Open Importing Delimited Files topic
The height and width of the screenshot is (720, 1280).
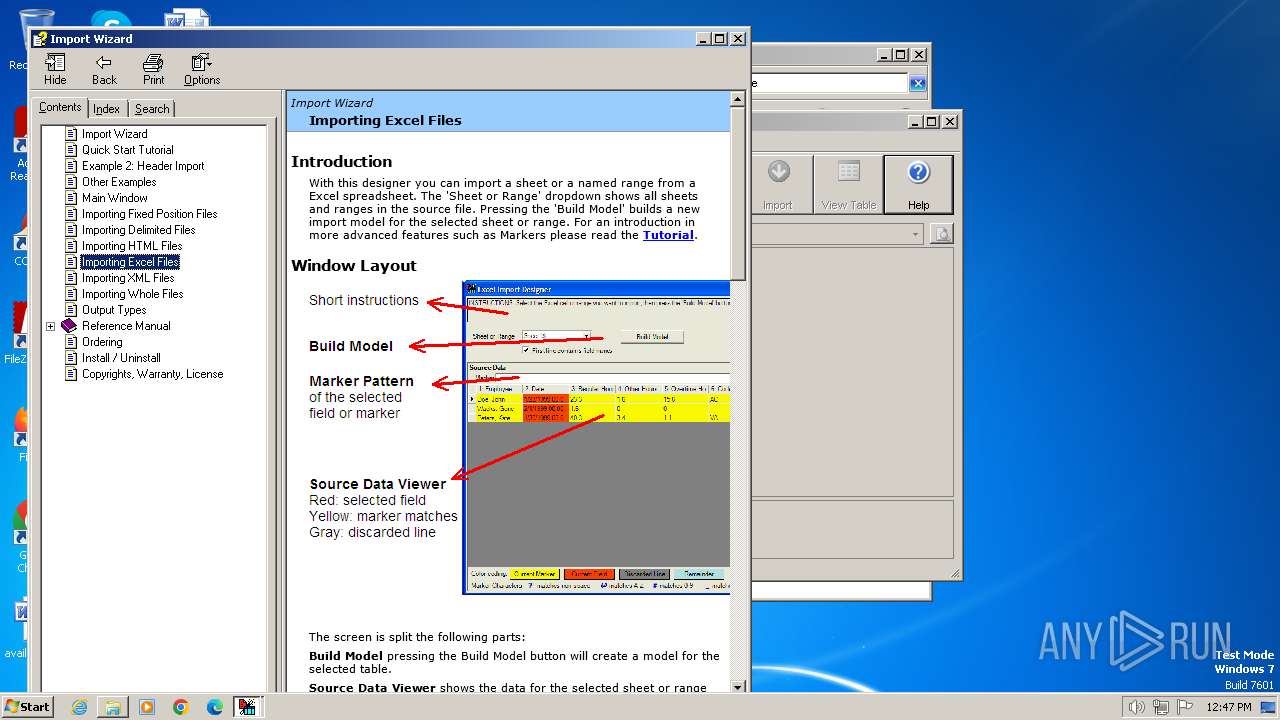pyautogui.click(x=138, y=230)
